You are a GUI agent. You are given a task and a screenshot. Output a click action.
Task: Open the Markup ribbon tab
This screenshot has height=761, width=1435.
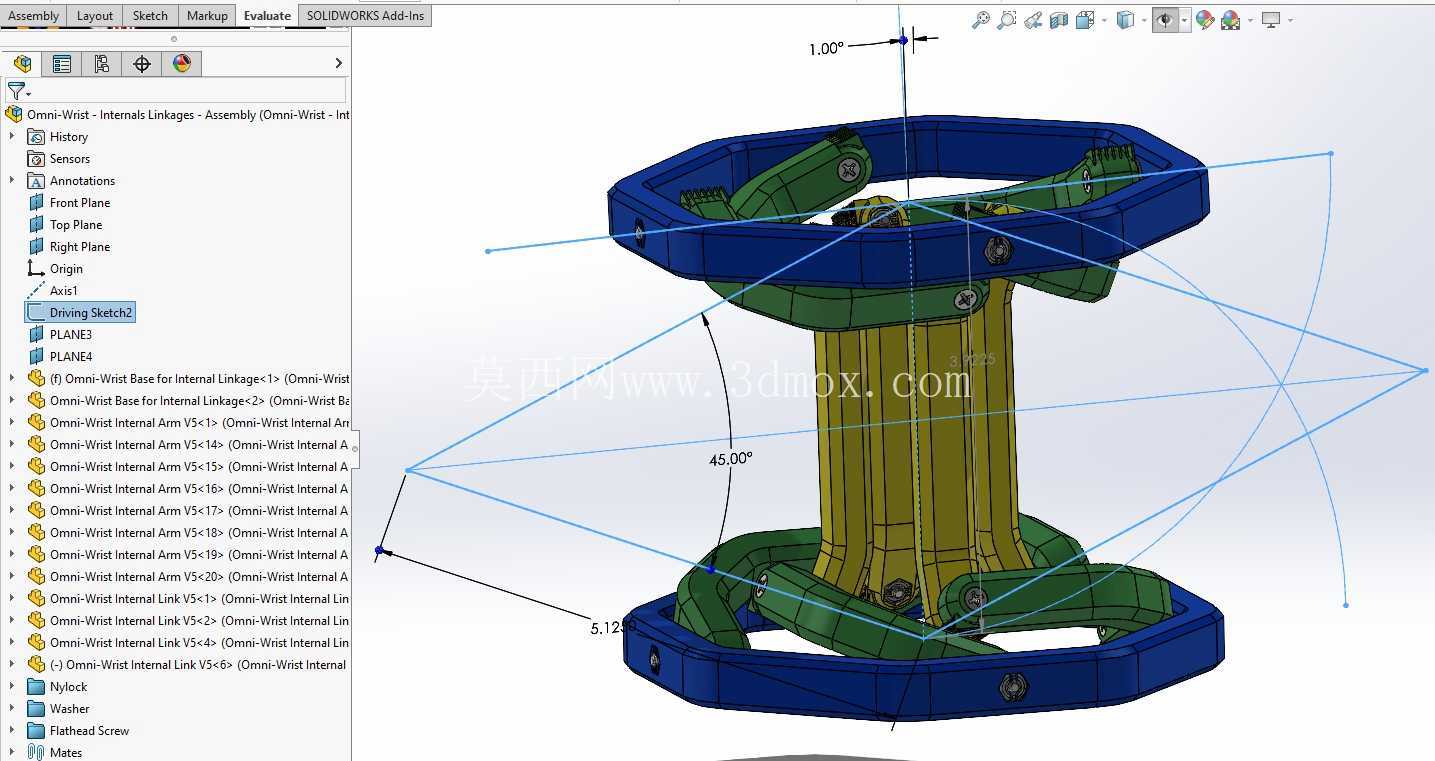click(207, 15)
